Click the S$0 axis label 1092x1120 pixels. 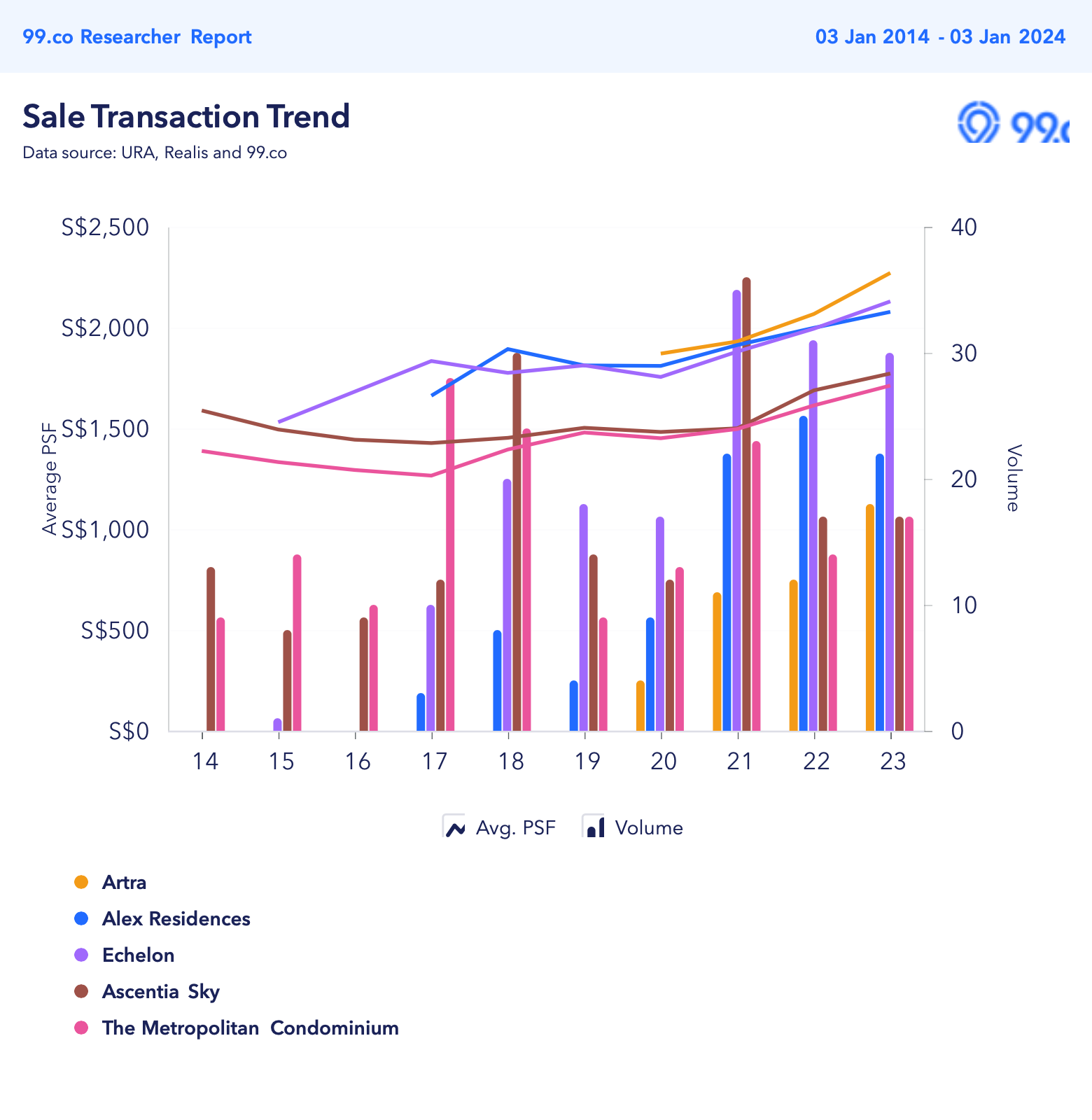coord(129,731)
